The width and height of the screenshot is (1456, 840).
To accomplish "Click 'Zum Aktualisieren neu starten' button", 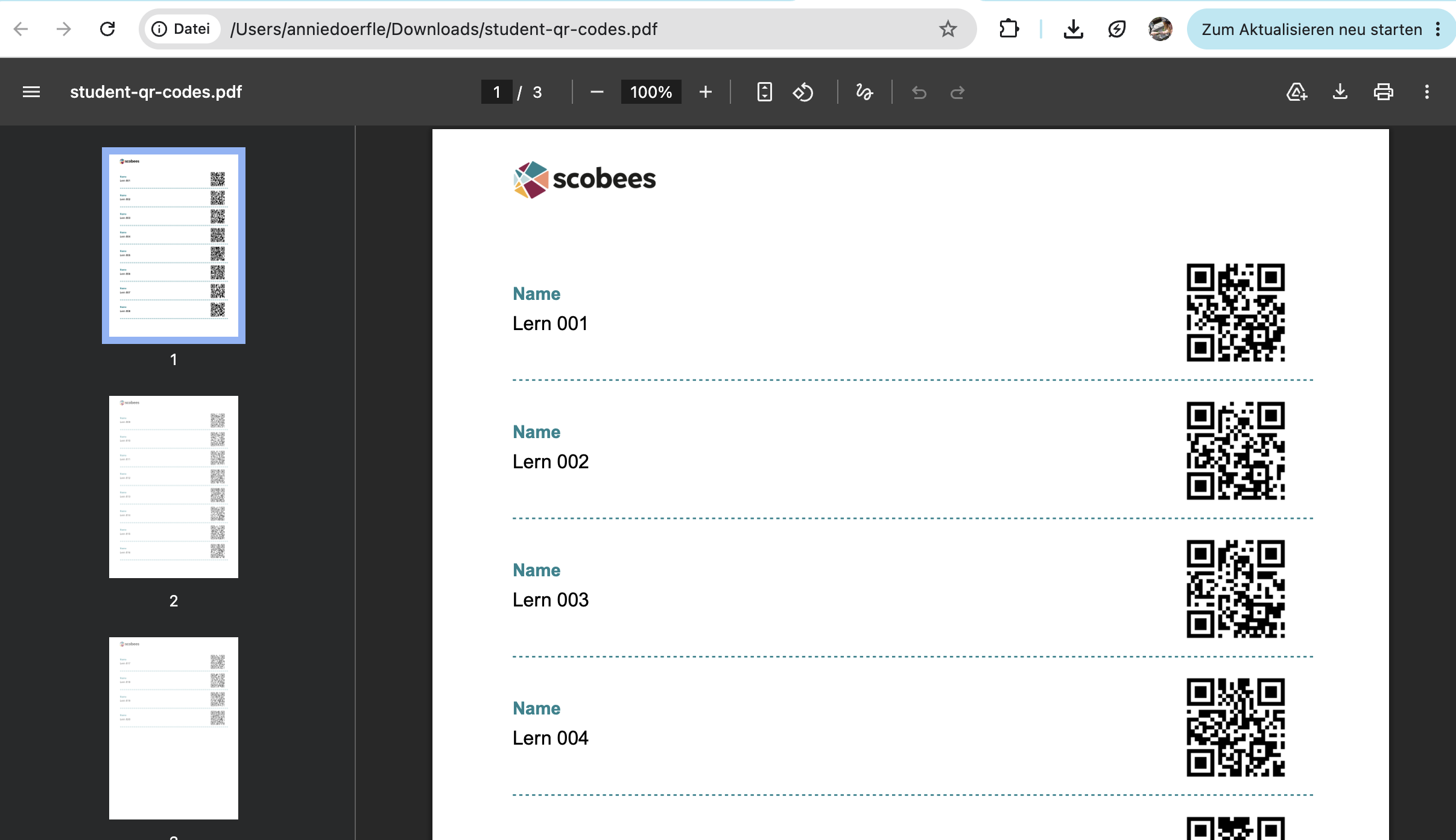I will click(x=1312, y=29).
